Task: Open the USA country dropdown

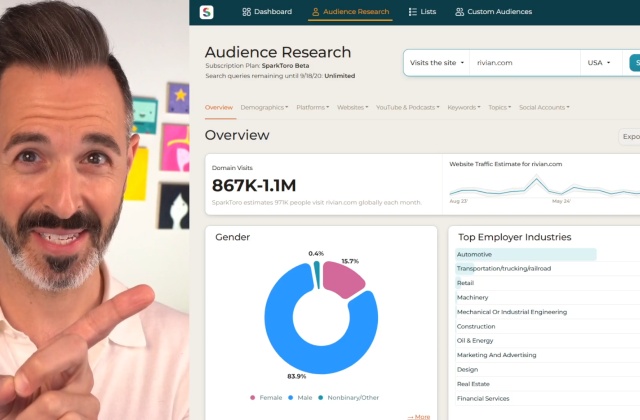Action: (x=599, y=63)
